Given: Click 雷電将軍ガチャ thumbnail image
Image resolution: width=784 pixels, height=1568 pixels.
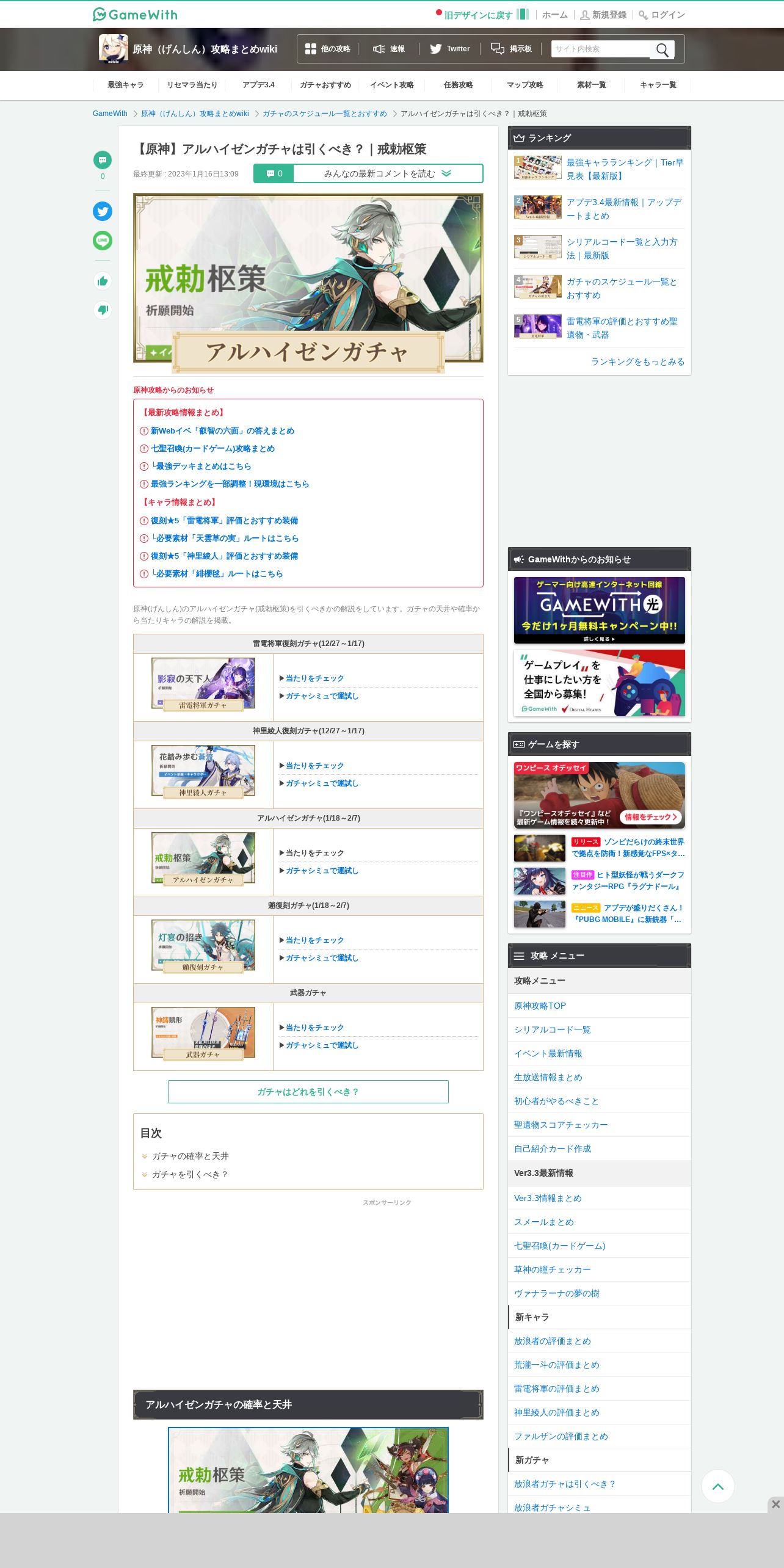Looking at the screenshot, I should point(203,684).
